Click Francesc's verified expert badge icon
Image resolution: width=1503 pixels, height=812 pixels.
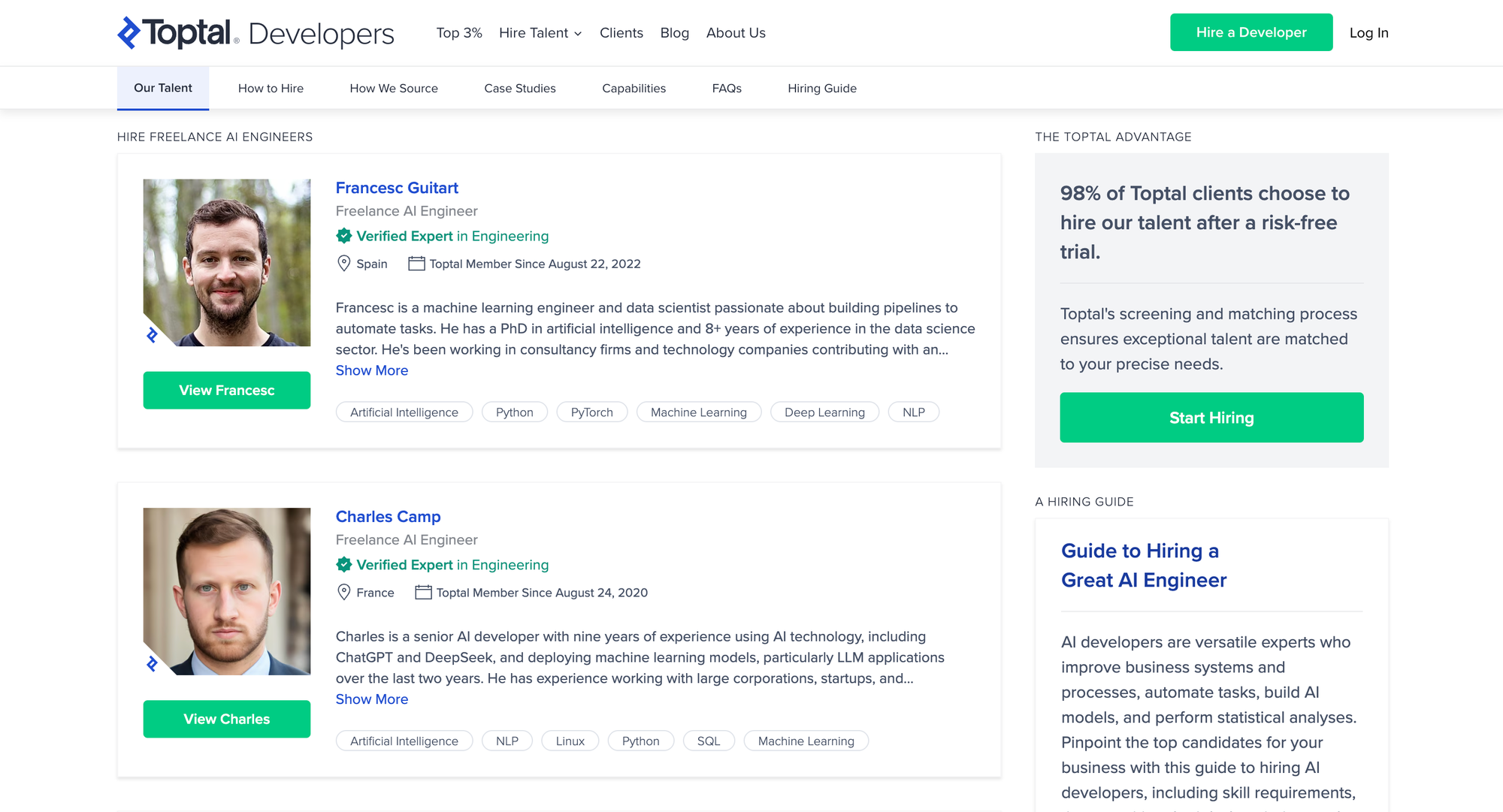[344, 236]
